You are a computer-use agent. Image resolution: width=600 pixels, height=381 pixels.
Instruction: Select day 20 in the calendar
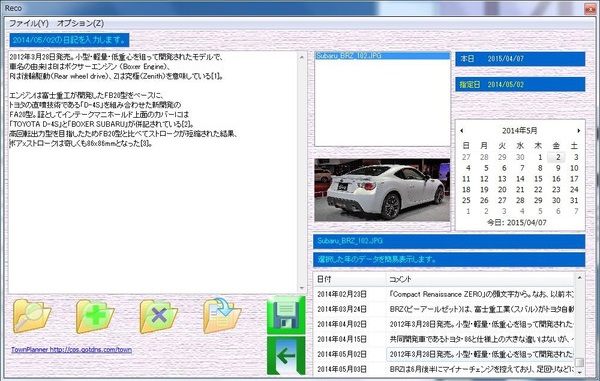502,189
